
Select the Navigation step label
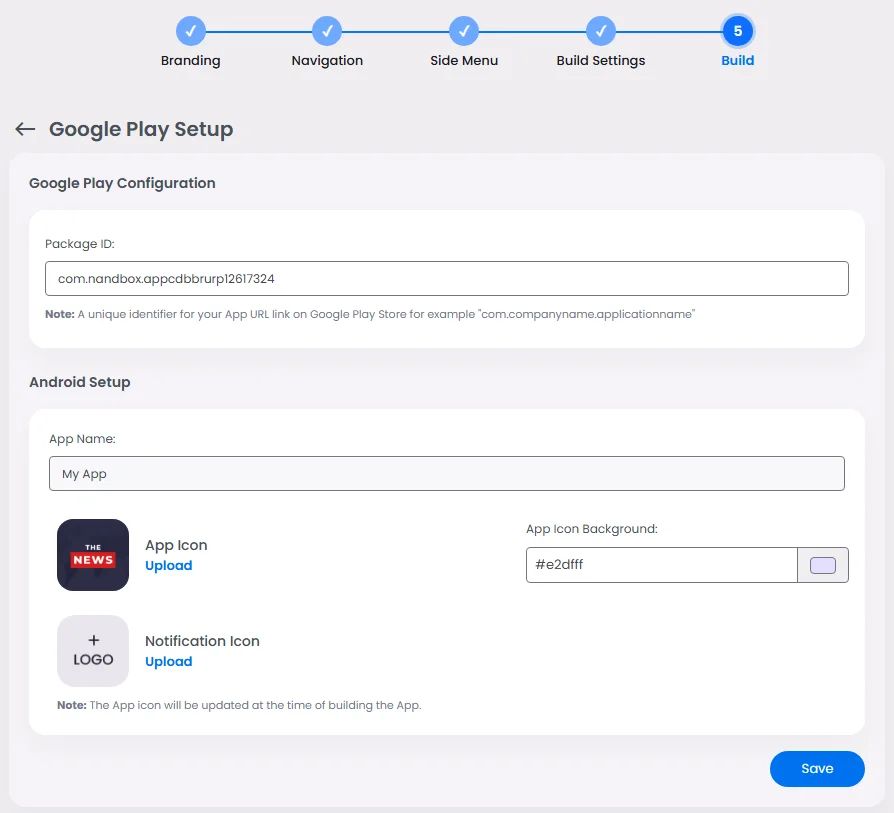327,60
